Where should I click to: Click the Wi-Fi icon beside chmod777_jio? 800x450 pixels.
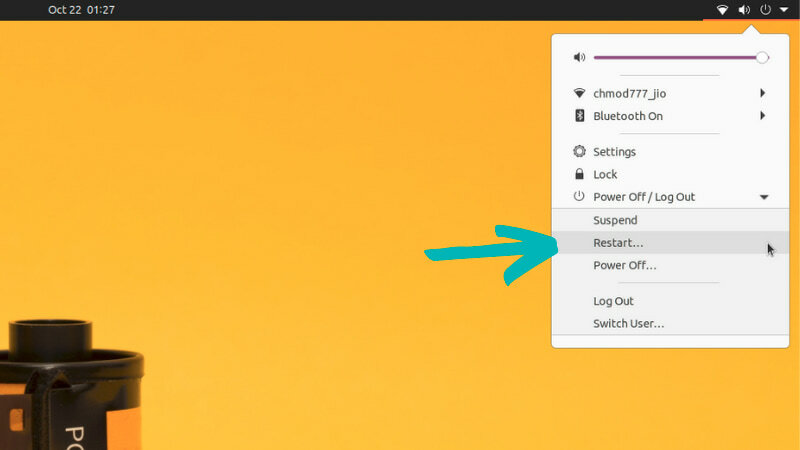pos(579,93)
